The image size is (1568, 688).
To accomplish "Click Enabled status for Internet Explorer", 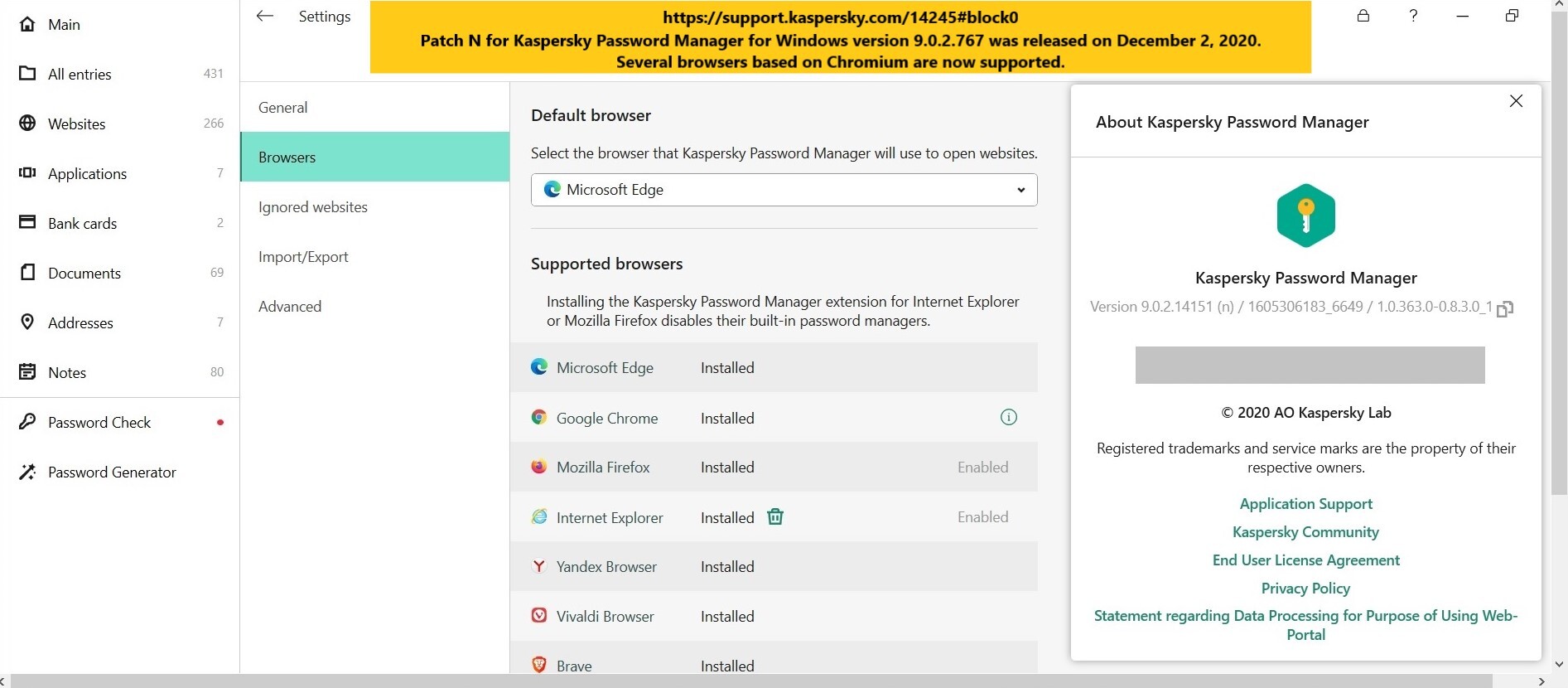I will [982, 517].
